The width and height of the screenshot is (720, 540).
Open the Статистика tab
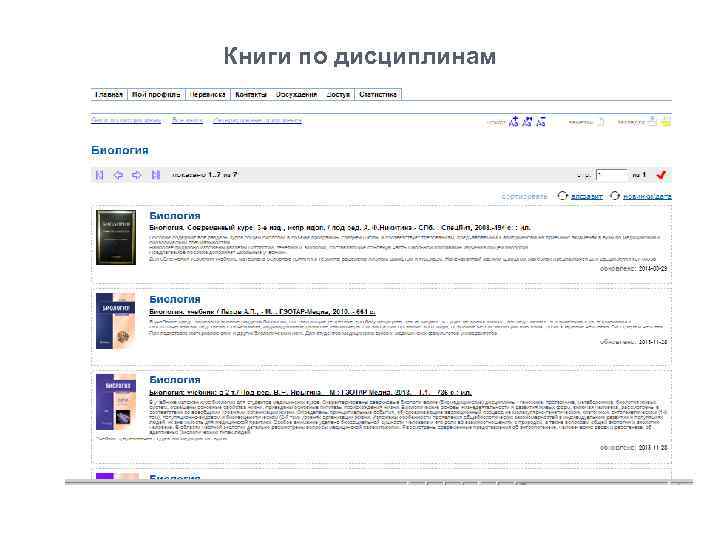point(378,94)
